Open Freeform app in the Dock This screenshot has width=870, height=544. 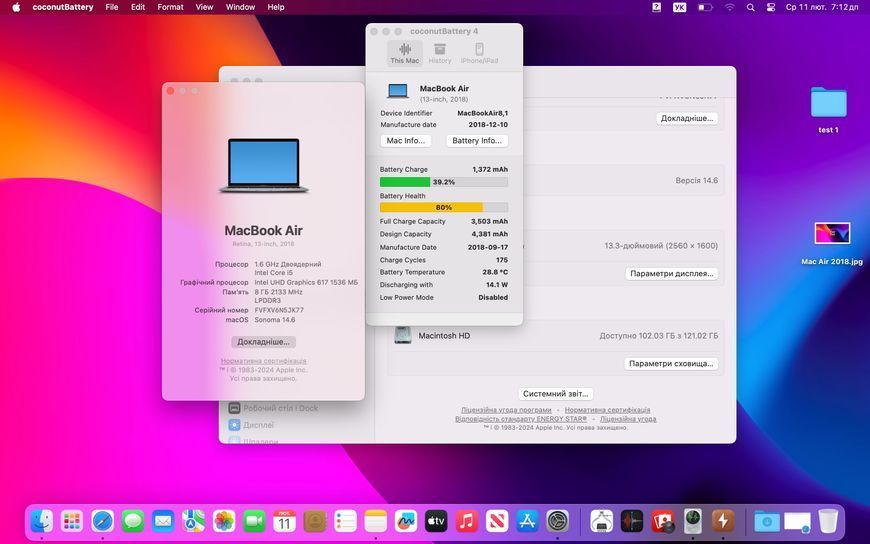[x=406, y=521]
